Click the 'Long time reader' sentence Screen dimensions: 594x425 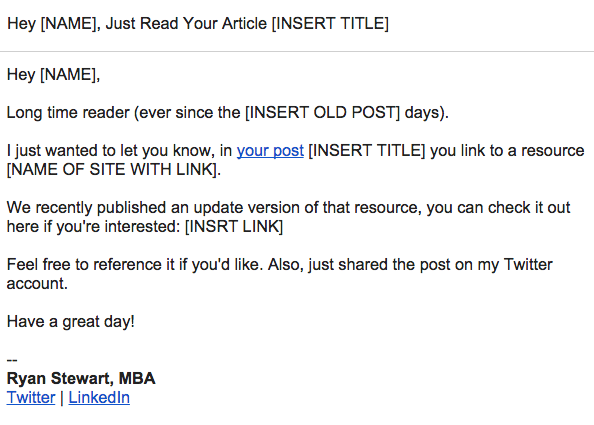coord(228,112)
